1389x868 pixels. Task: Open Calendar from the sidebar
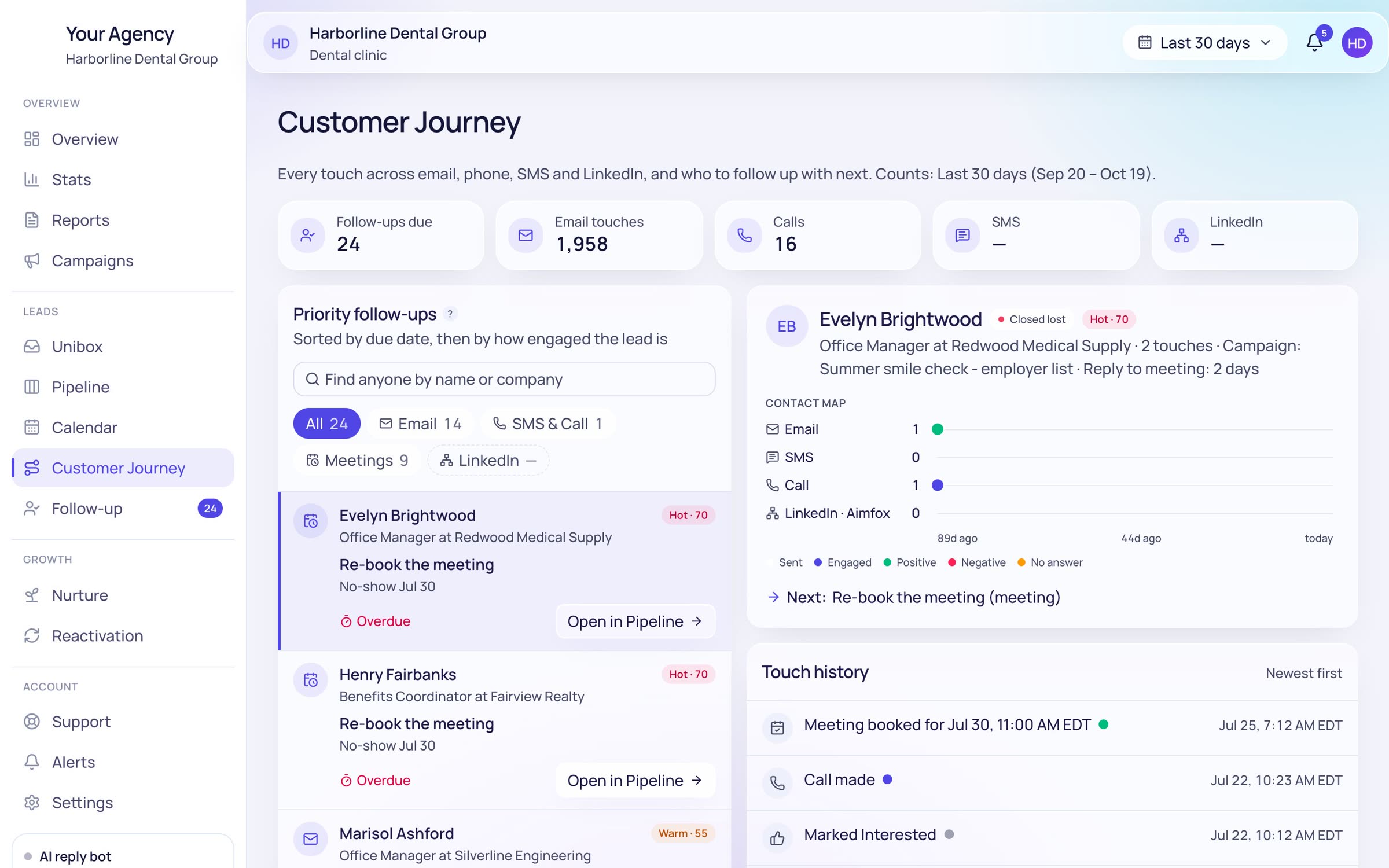pos(123,428)
